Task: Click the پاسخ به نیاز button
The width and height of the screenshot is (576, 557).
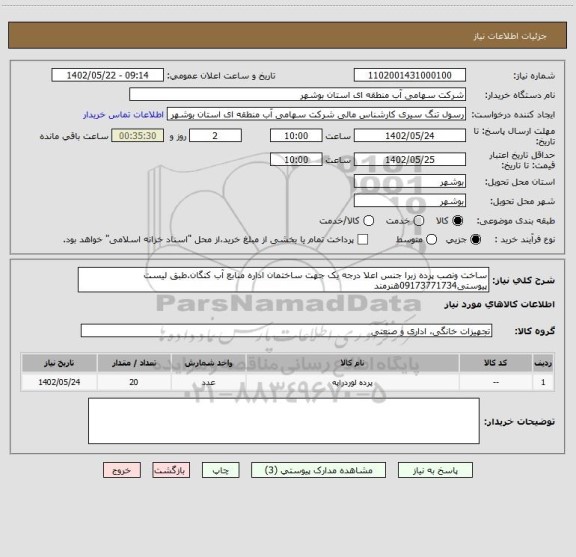Action: click(x=435, y=470)
